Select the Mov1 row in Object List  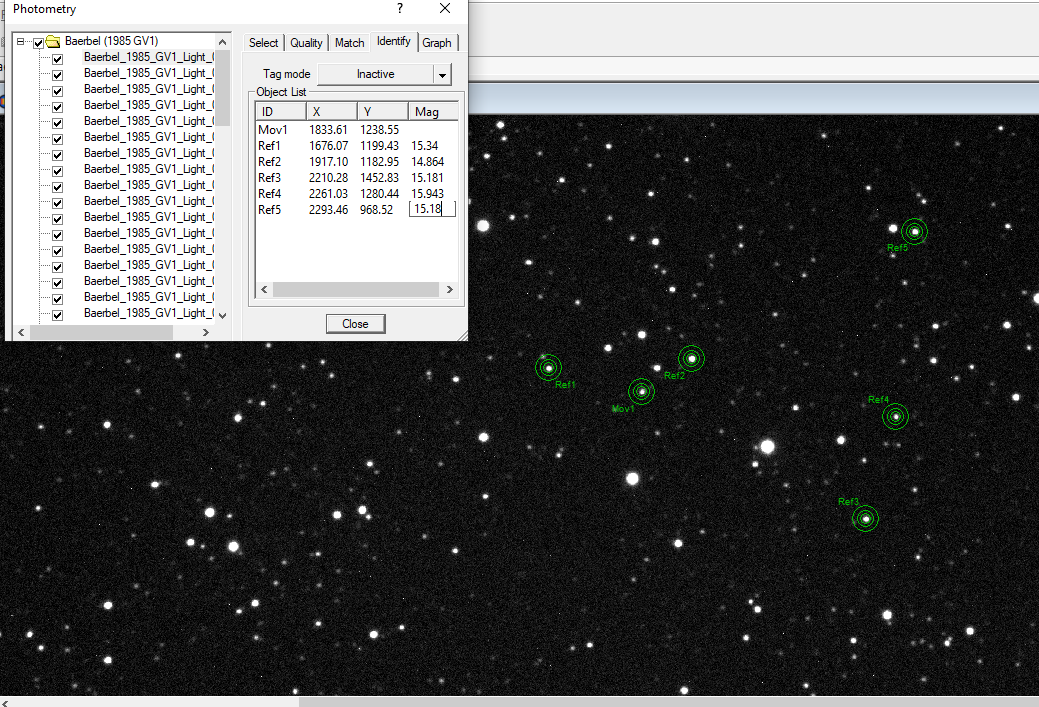click(356, 130)
